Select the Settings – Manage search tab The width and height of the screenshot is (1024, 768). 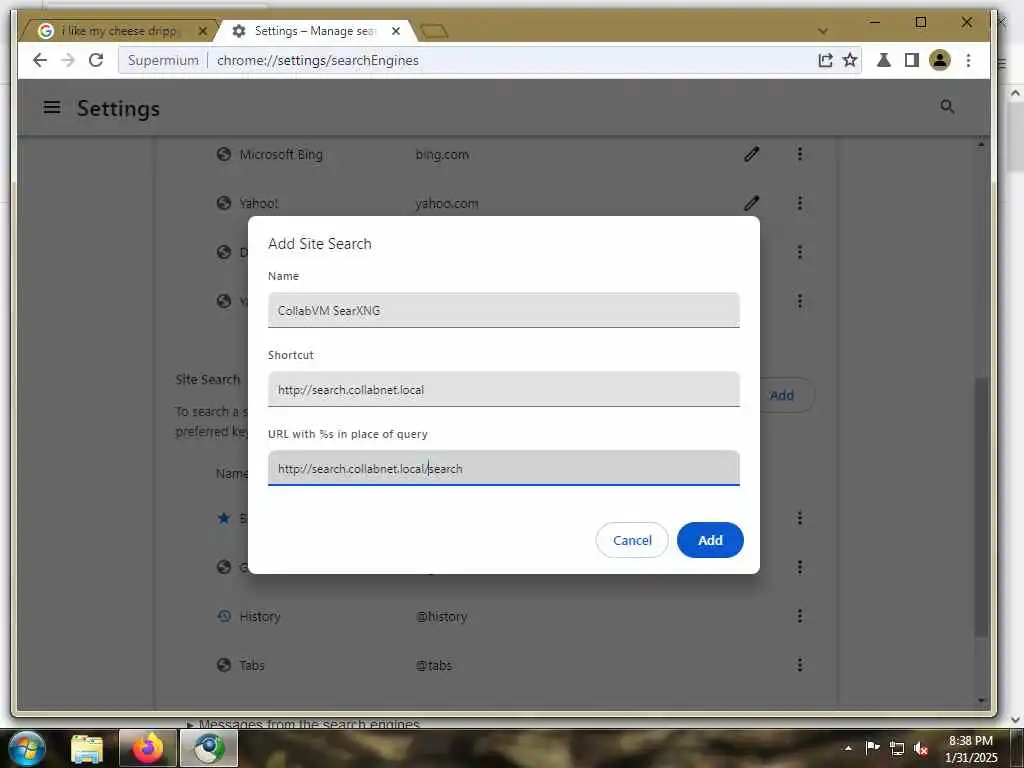tap(315, 31)
